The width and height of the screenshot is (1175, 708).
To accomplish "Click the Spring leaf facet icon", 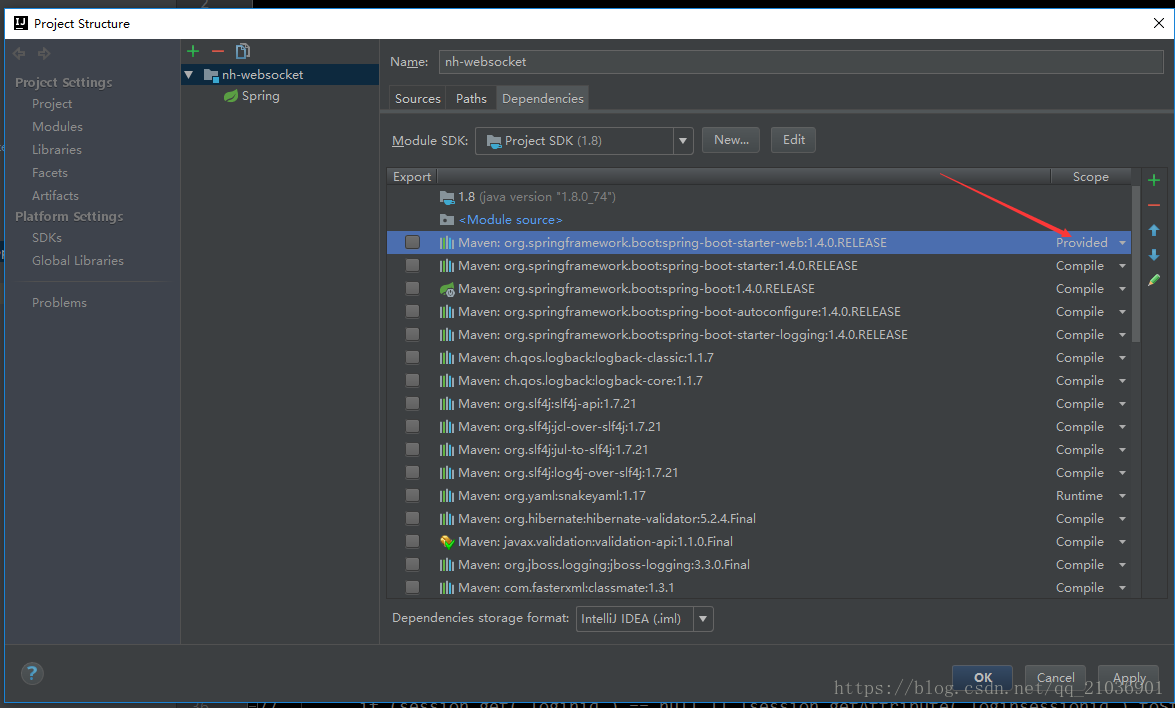I will pos(231,96).
